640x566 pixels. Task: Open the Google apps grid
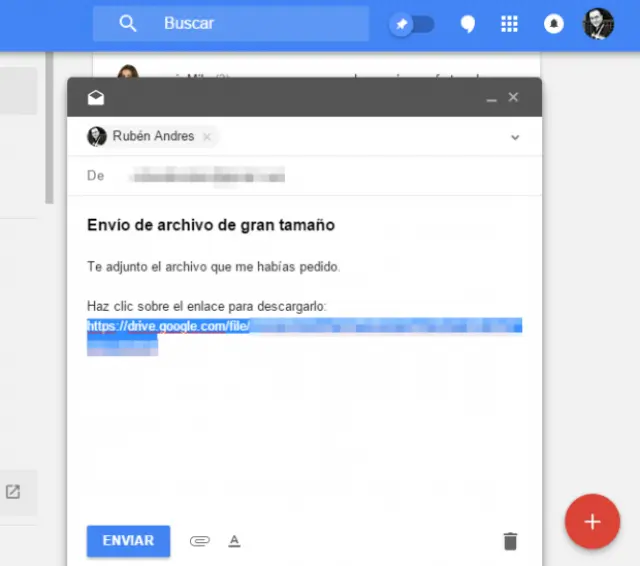[x=509, y=24]
